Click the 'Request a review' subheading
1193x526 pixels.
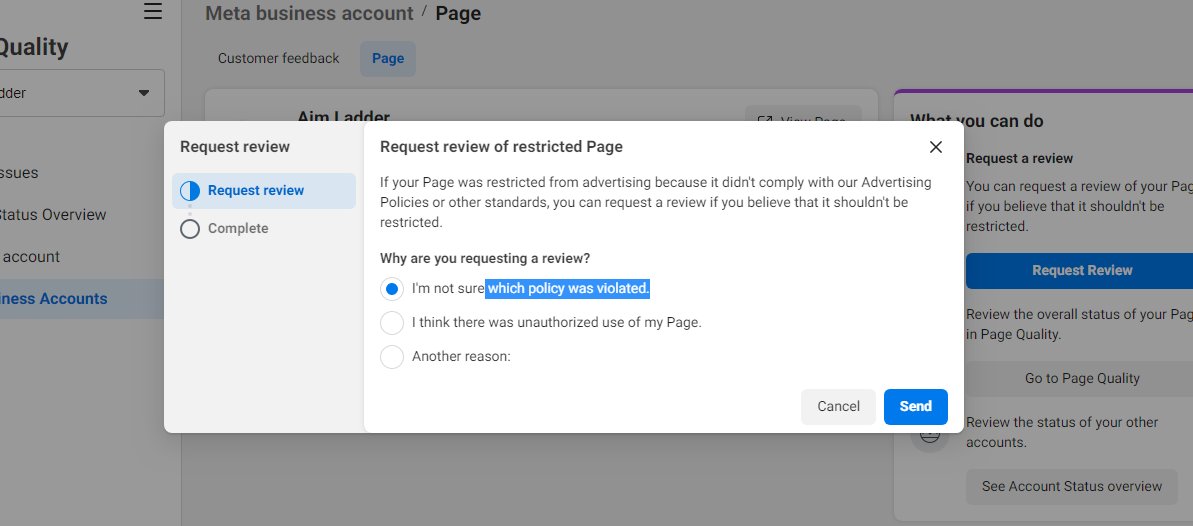tap(1020, 158)
